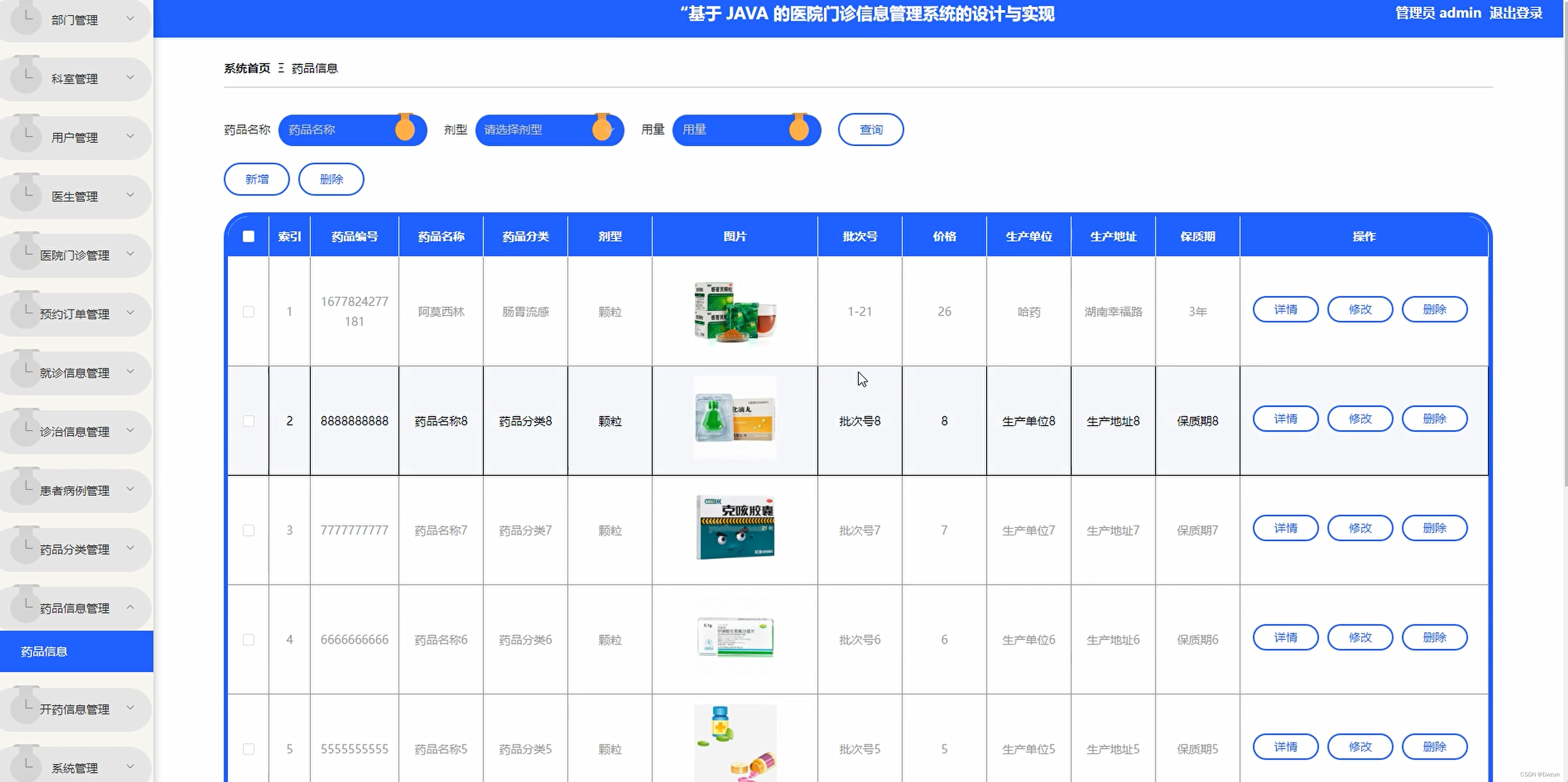Click circular icon beside 部门管理 menu

click(x=26, y=19)
